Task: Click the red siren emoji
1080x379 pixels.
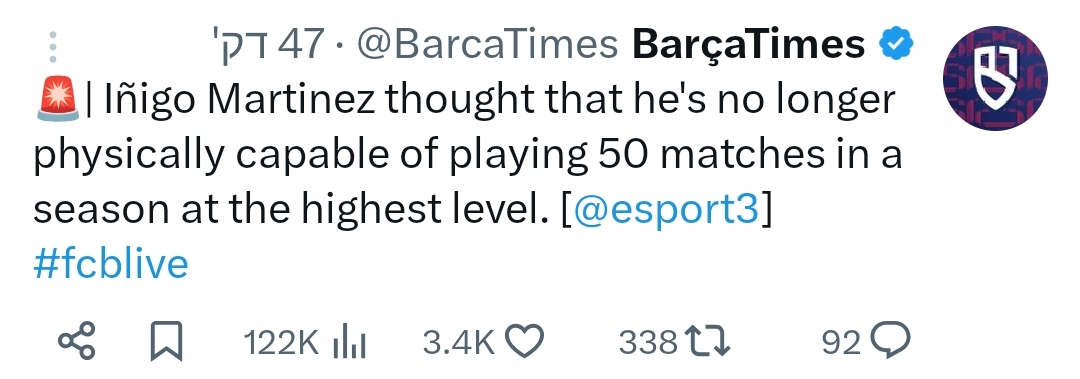Action: tap(58, 101)
